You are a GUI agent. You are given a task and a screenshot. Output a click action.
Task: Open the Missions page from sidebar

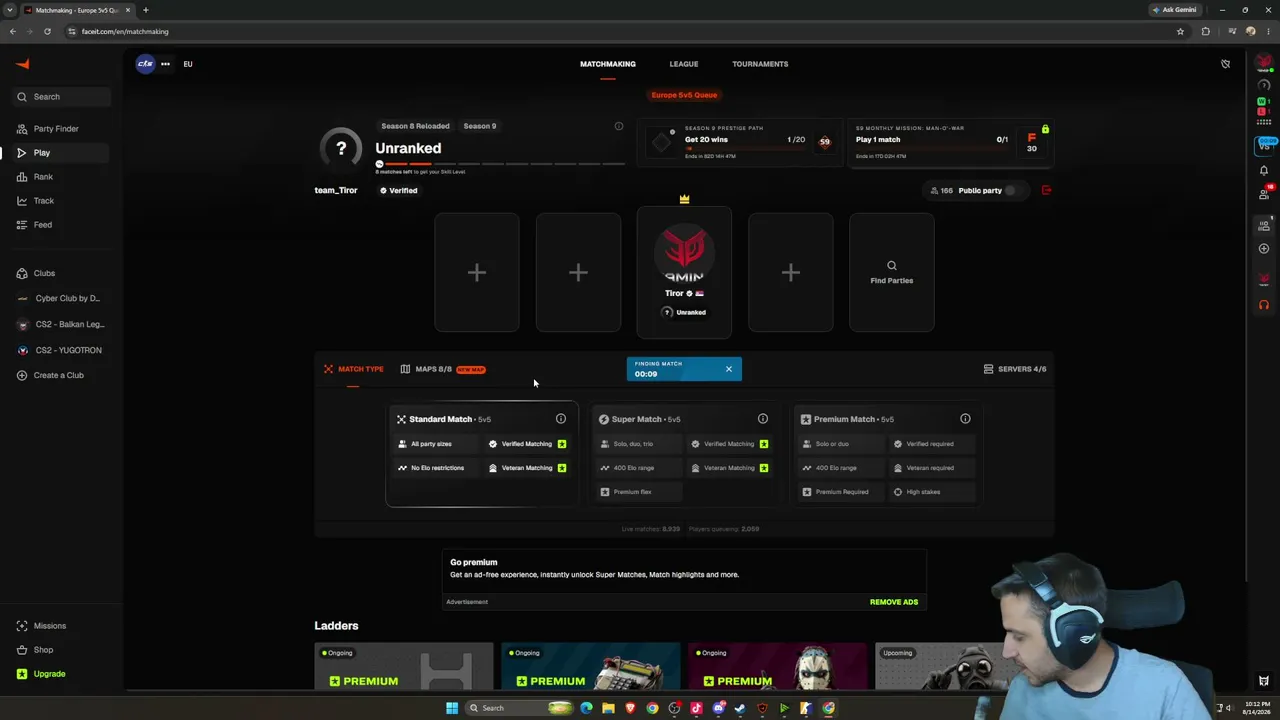(49, 626)
